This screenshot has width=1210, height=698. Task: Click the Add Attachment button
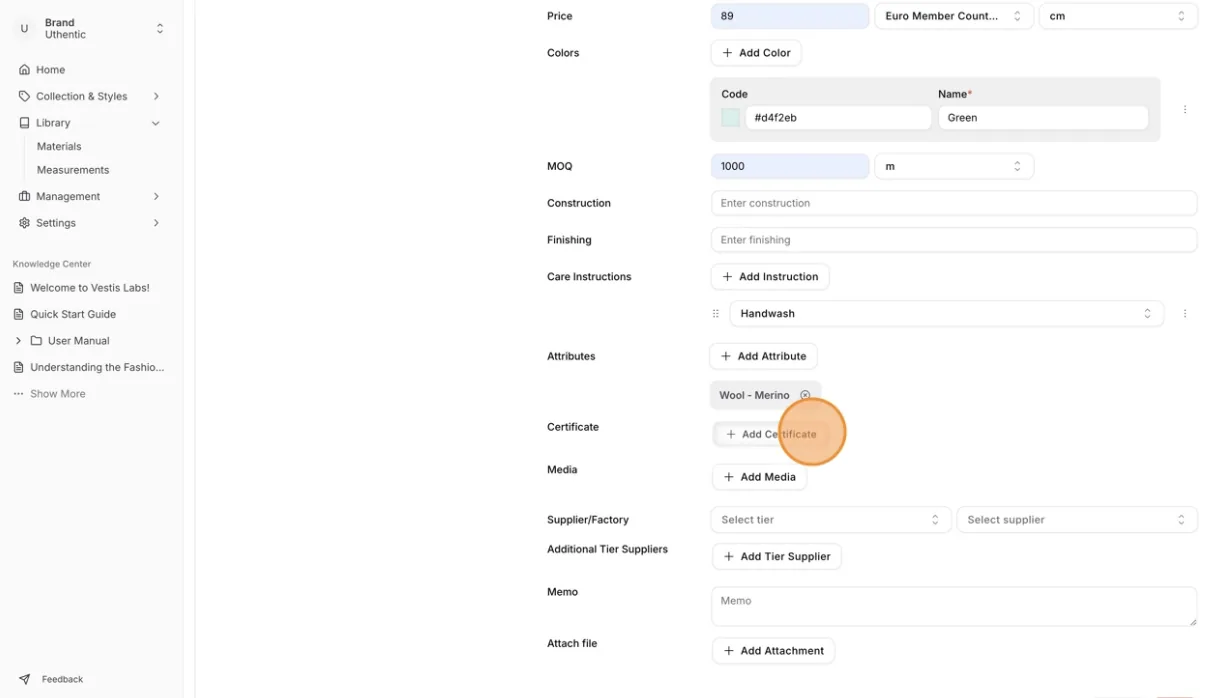coord(773,651)
